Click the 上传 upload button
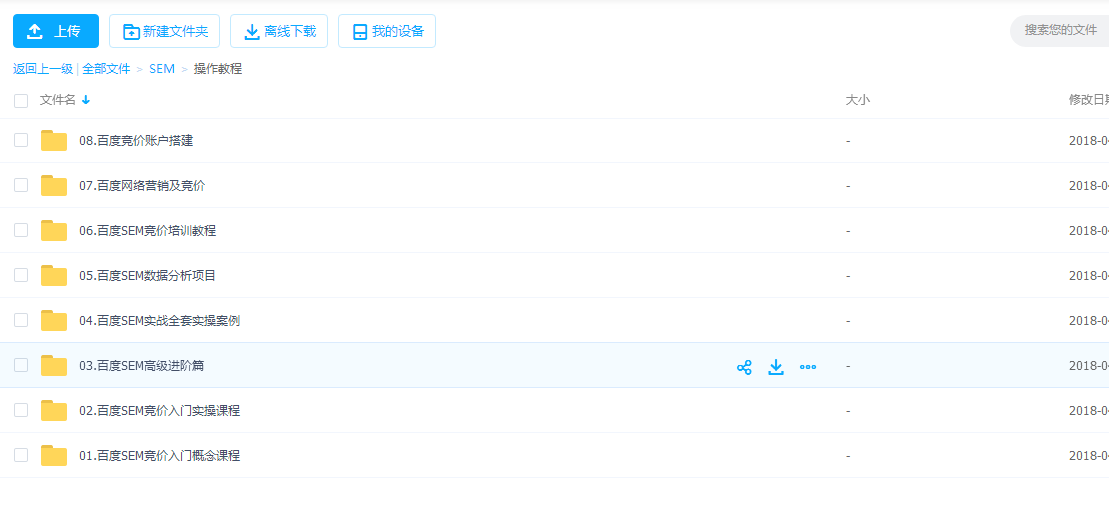Viewport: 1109px width, 507px height. click(x=56, y=31)
